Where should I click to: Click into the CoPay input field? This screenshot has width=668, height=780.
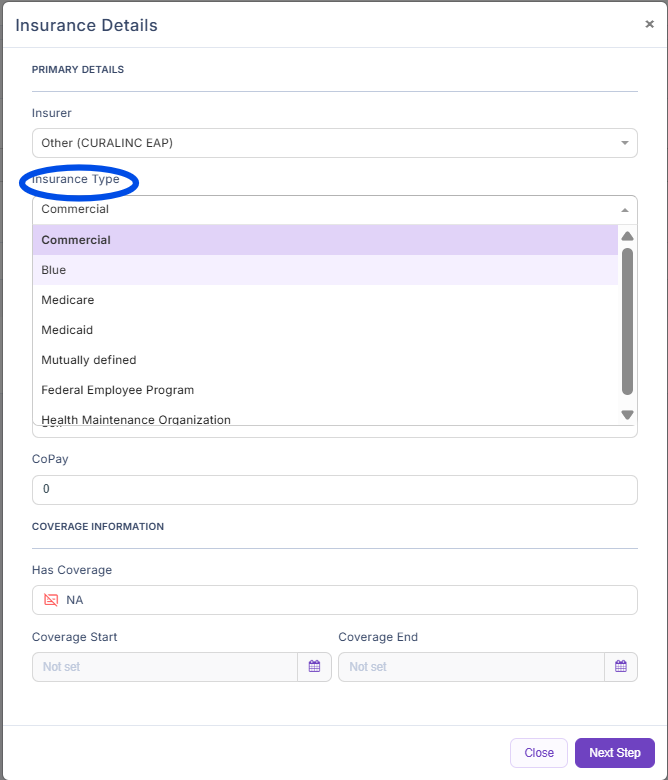334,490
